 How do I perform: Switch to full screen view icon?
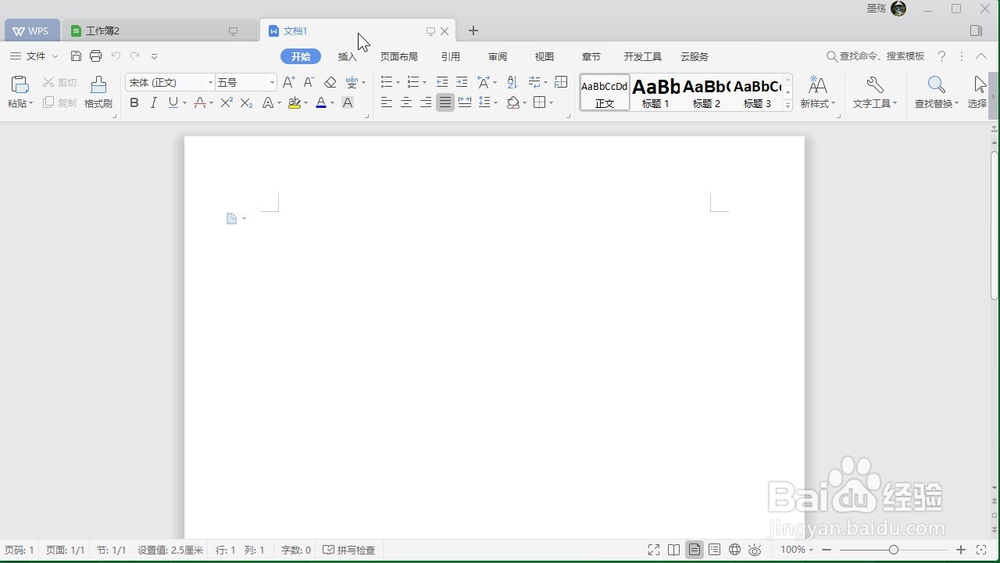654,550
